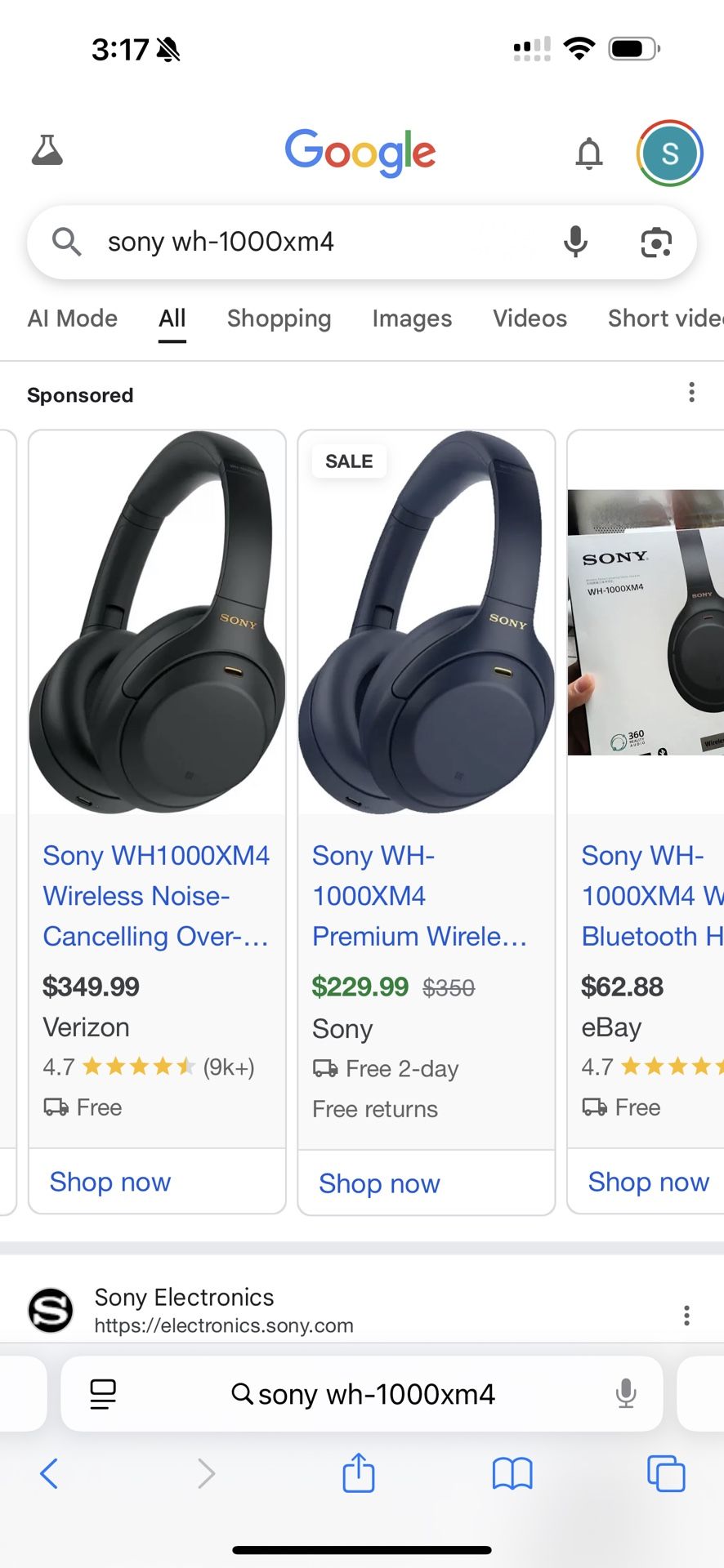Tap eBay Sony box product thumbnail

click(x=646, y=622)
